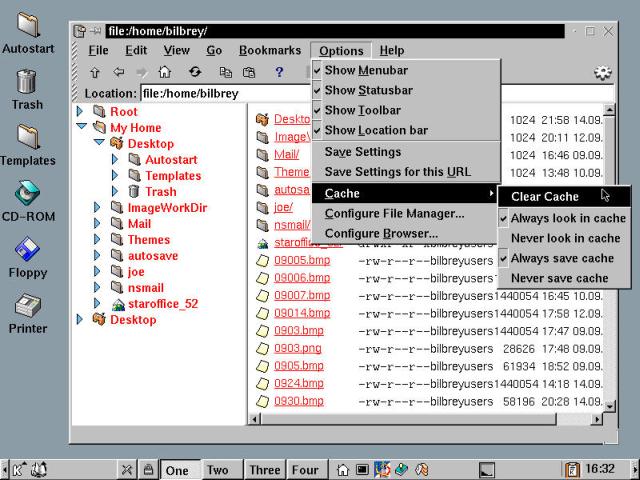640x480 pixels.
Task: Collapse the My Home tree node
Action: tap(81, 128)
